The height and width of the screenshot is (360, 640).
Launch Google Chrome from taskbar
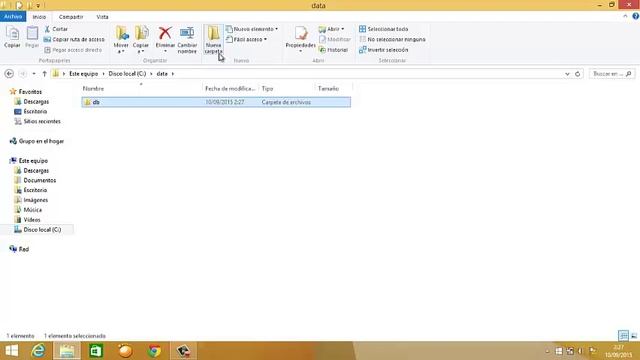point(154,351)
